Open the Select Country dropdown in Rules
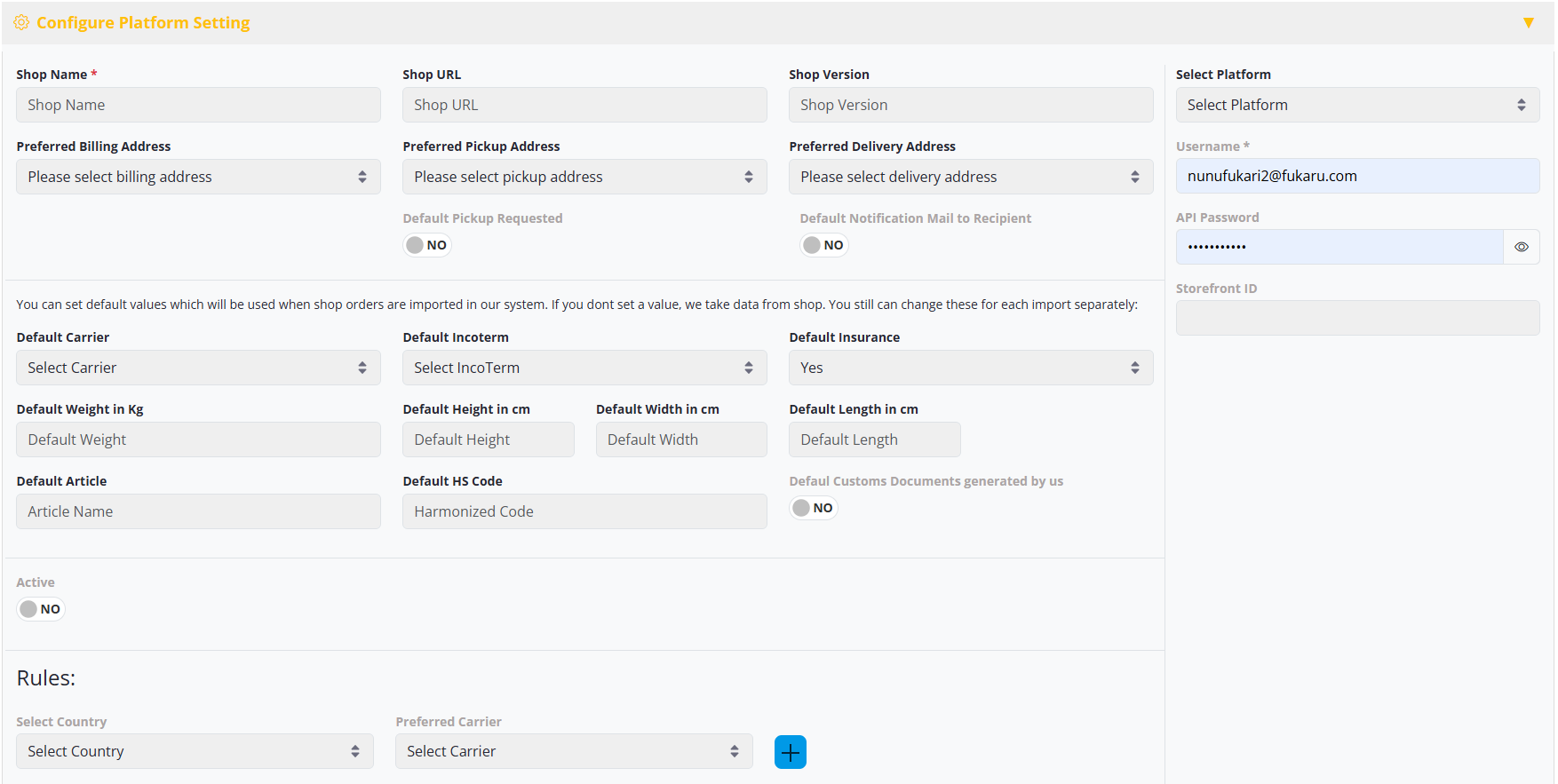This screenshot has width=1558, height=784. [195, 751]
